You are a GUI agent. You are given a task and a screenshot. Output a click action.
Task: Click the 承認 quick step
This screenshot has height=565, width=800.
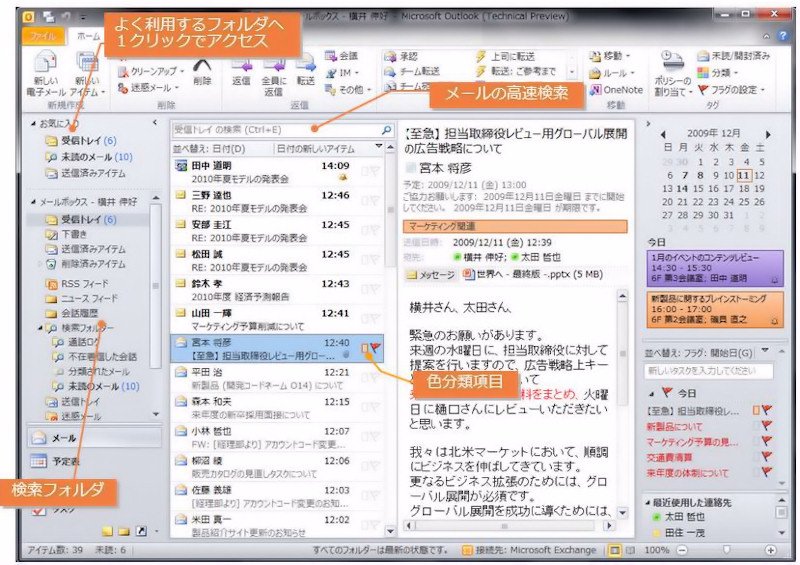[402, 56]
